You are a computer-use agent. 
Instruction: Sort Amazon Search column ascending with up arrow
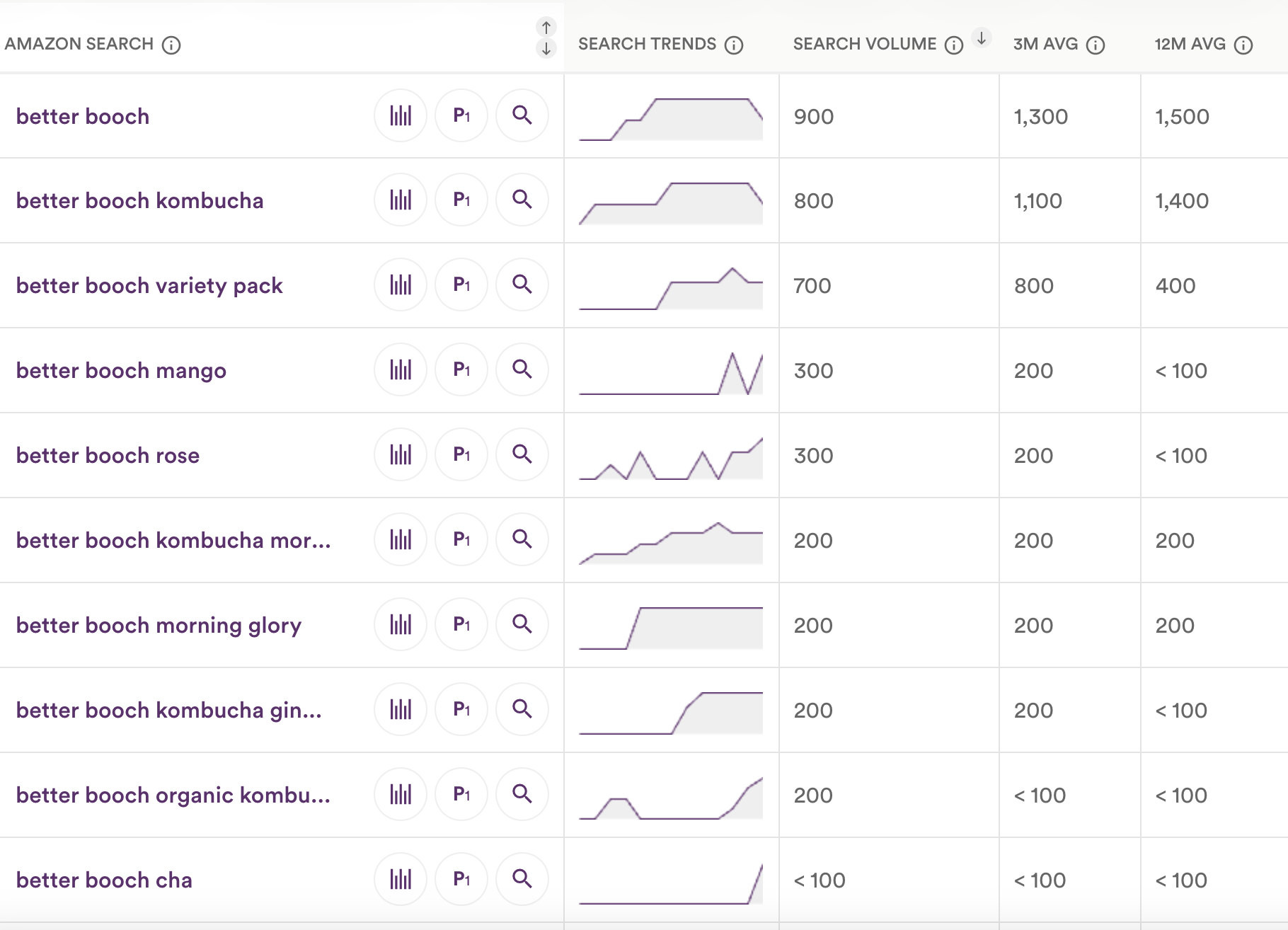(546, 28)
